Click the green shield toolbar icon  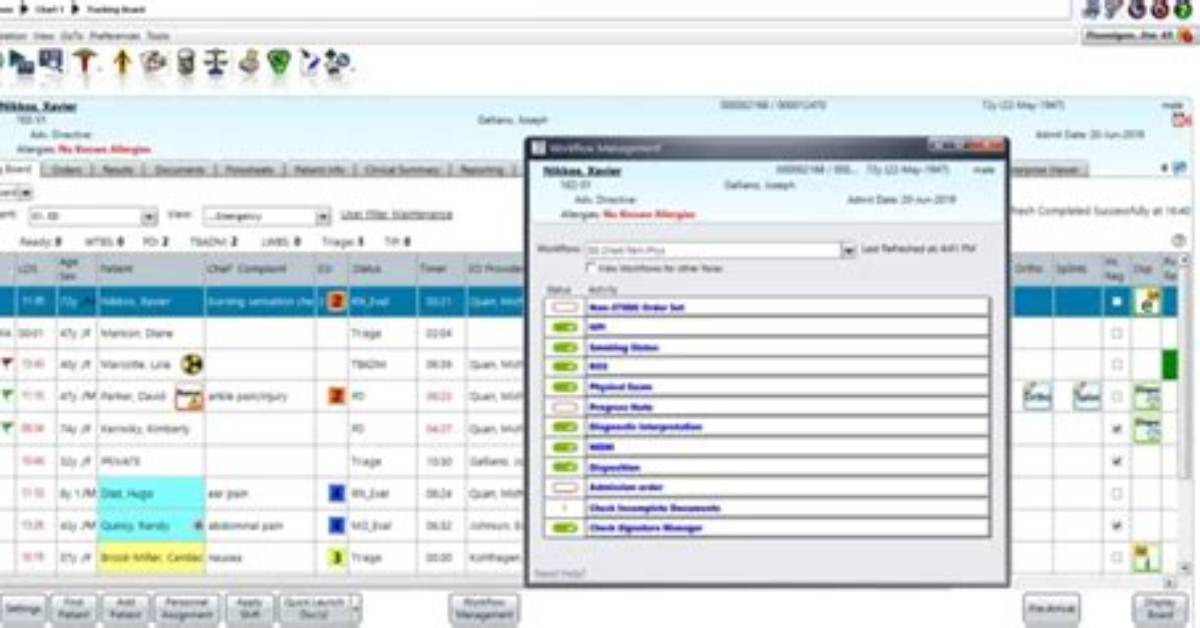pyautogui.click(x=279, y=62)
